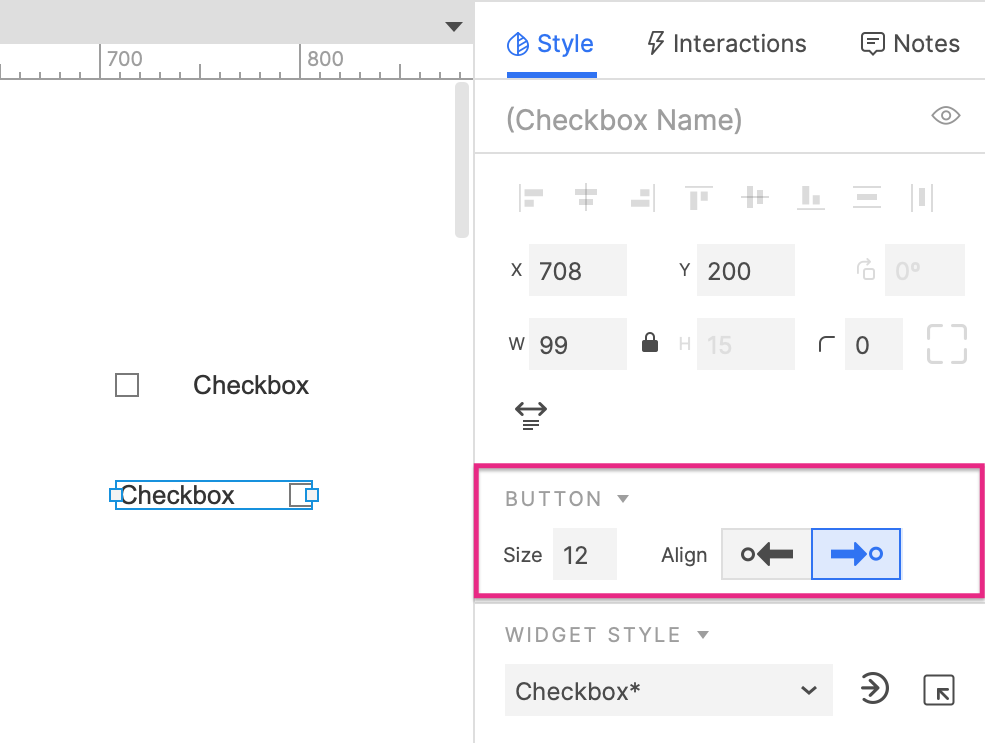Check the upper canvas checkbox box
The image size is (985, 743).
(x=127, y=385)
